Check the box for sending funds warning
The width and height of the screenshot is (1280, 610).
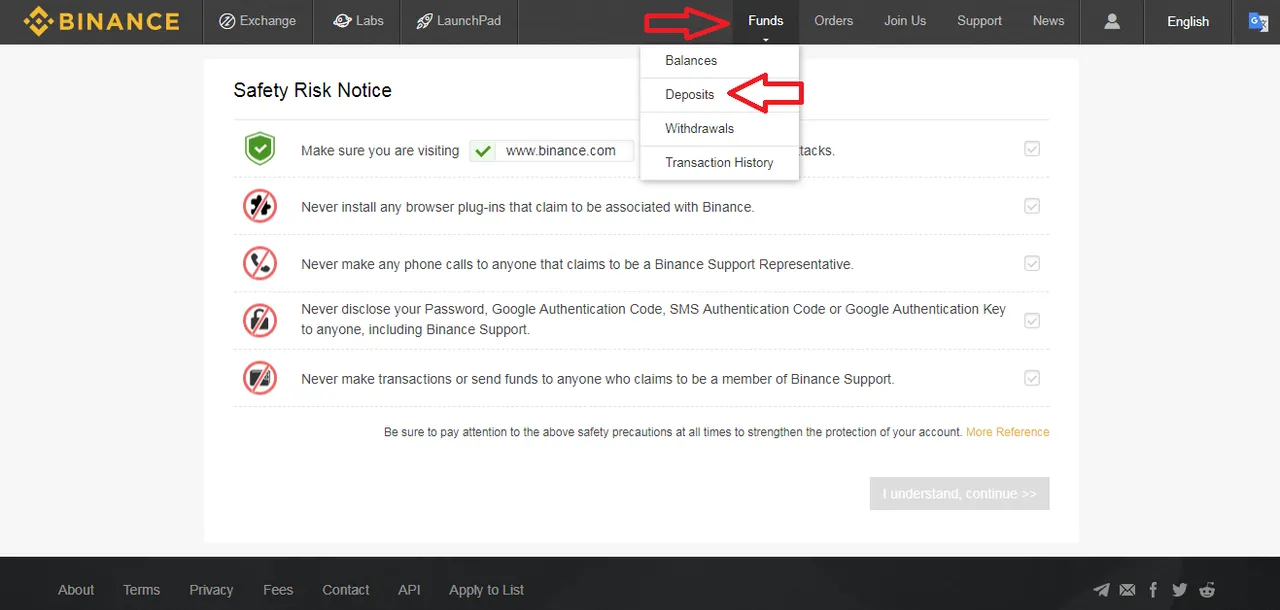pyautogui.click(x=1032, y=378)
